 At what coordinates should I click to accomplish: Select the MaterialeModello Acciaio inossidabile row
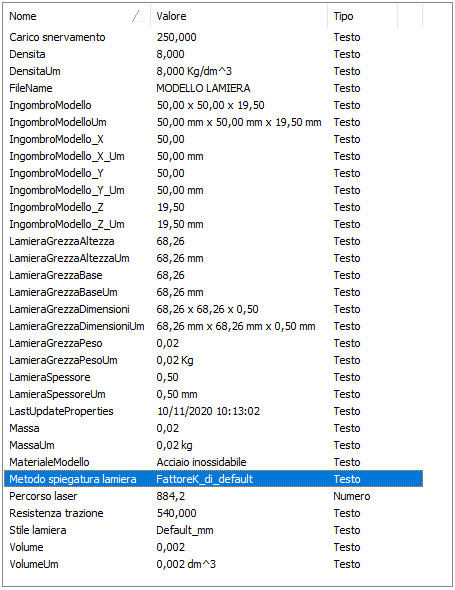pos(213,462)
